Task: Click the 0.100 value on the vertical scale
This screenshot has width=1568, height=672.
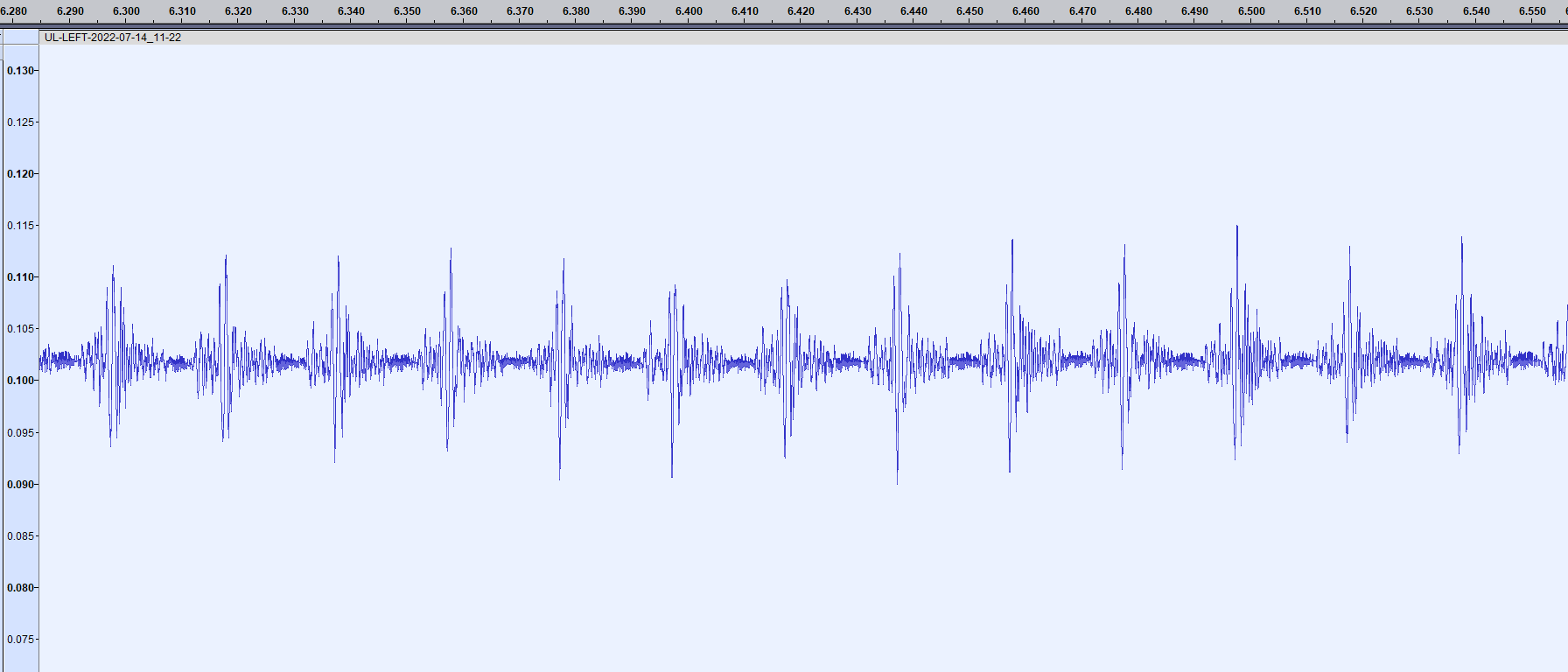Action: (x=21, y=381)
